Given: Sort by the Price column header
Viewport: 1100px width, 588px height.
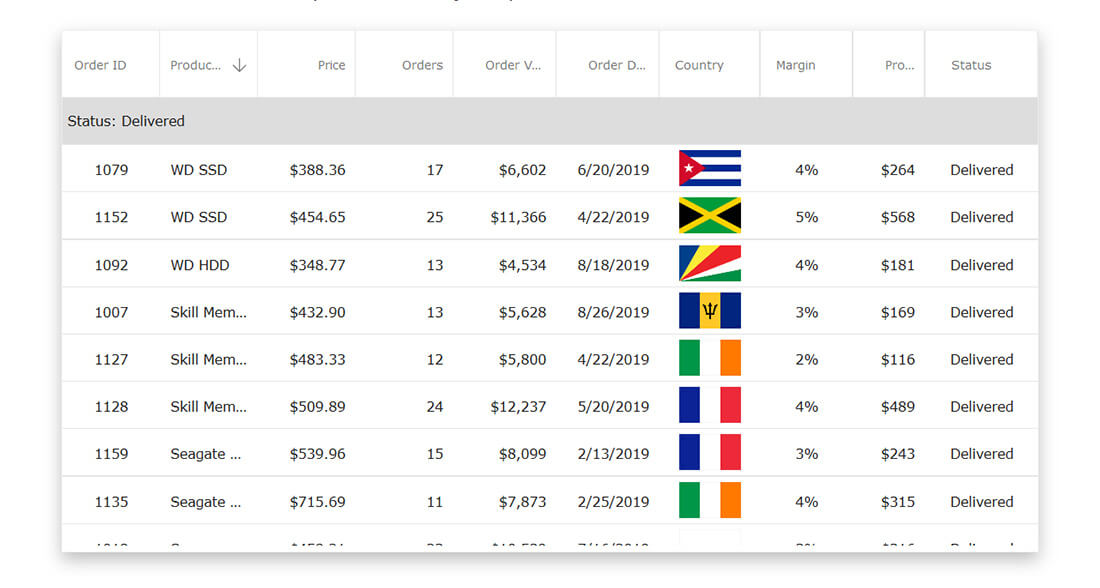Looking at the screenshot, I should [x=331, y=66].
